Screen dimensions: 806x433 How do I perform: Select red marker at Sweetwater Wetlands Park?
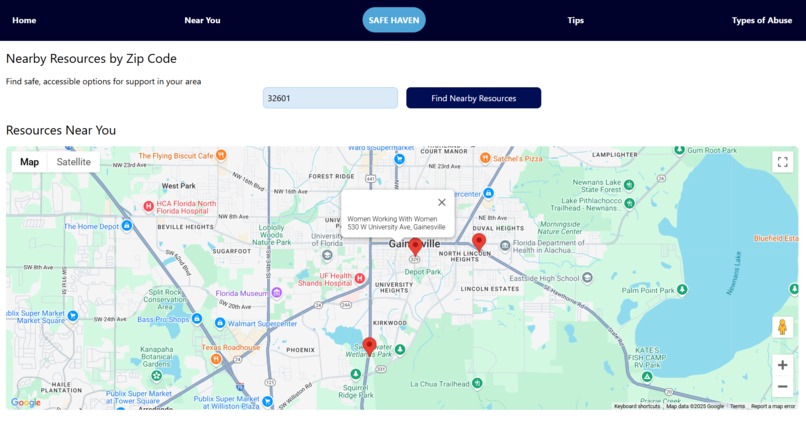(x=369, y=347)
